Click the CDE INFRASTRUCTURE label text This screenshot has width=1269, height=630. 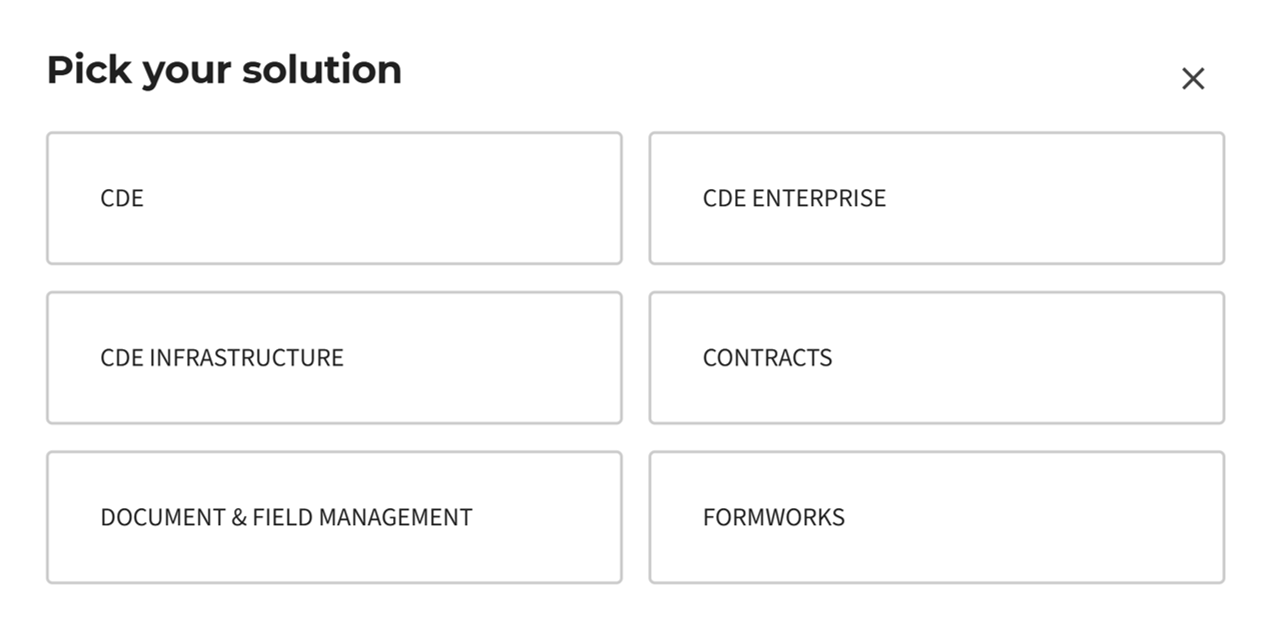(x=222, y=358)
